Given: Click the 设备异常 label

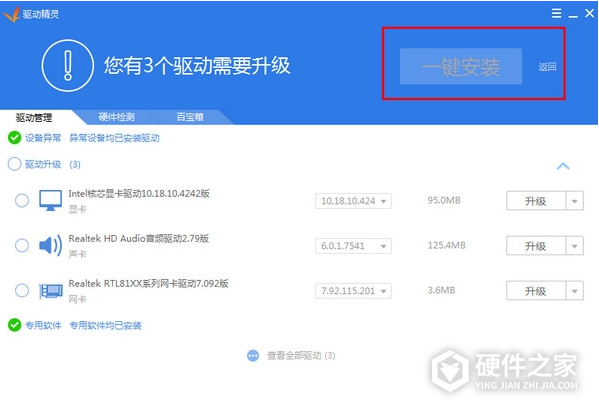Looking at the screenshot, I should click(43, 138).
